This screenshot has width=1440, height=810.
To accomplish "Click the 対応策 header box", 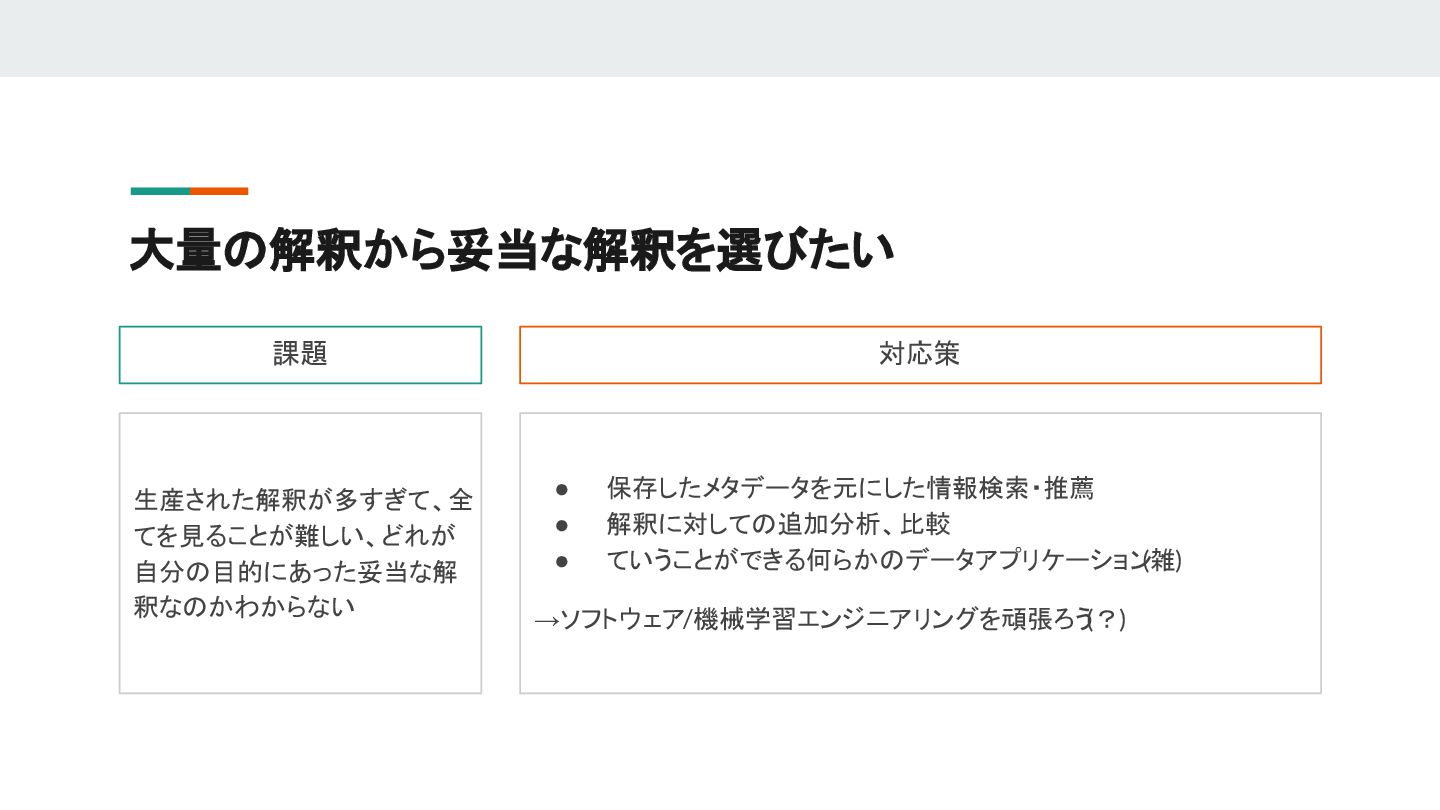I will point(920,354).
